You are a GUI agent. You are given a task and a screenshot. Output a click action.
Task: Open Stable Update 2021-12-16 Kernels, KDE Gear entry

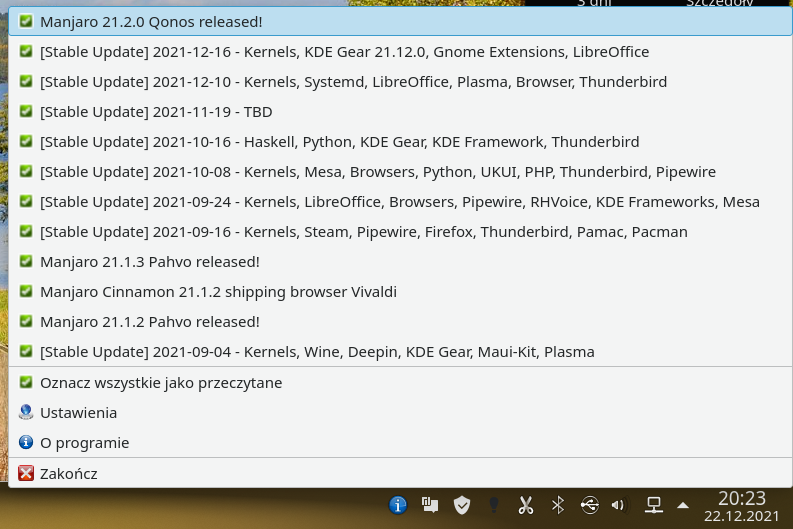coord(401,52)
